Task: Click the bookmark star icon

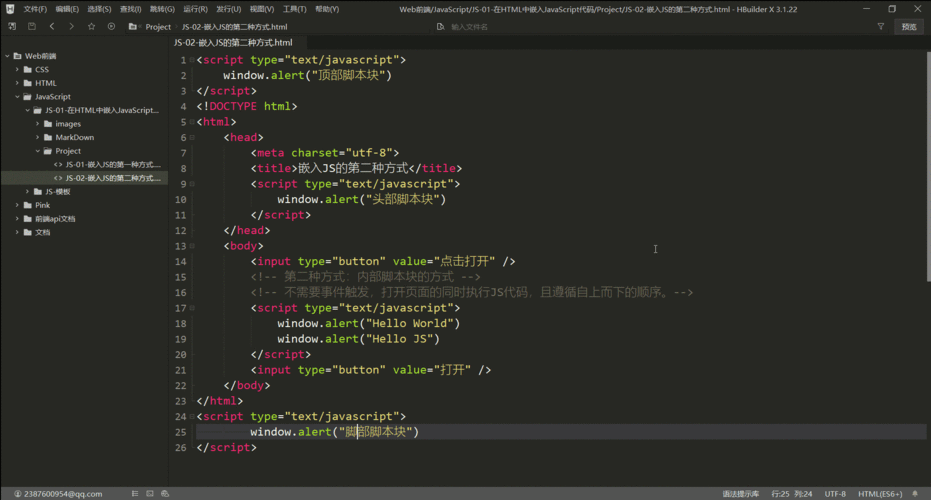Action: 91,26
